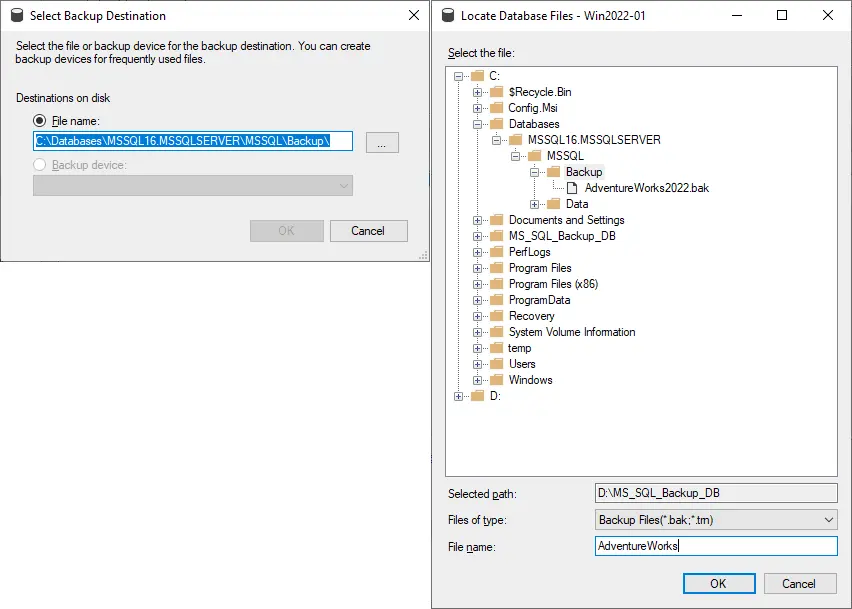Select the ProgramData folder label
Viewport: 852px width, 609px height.
(x=539, y=300)
